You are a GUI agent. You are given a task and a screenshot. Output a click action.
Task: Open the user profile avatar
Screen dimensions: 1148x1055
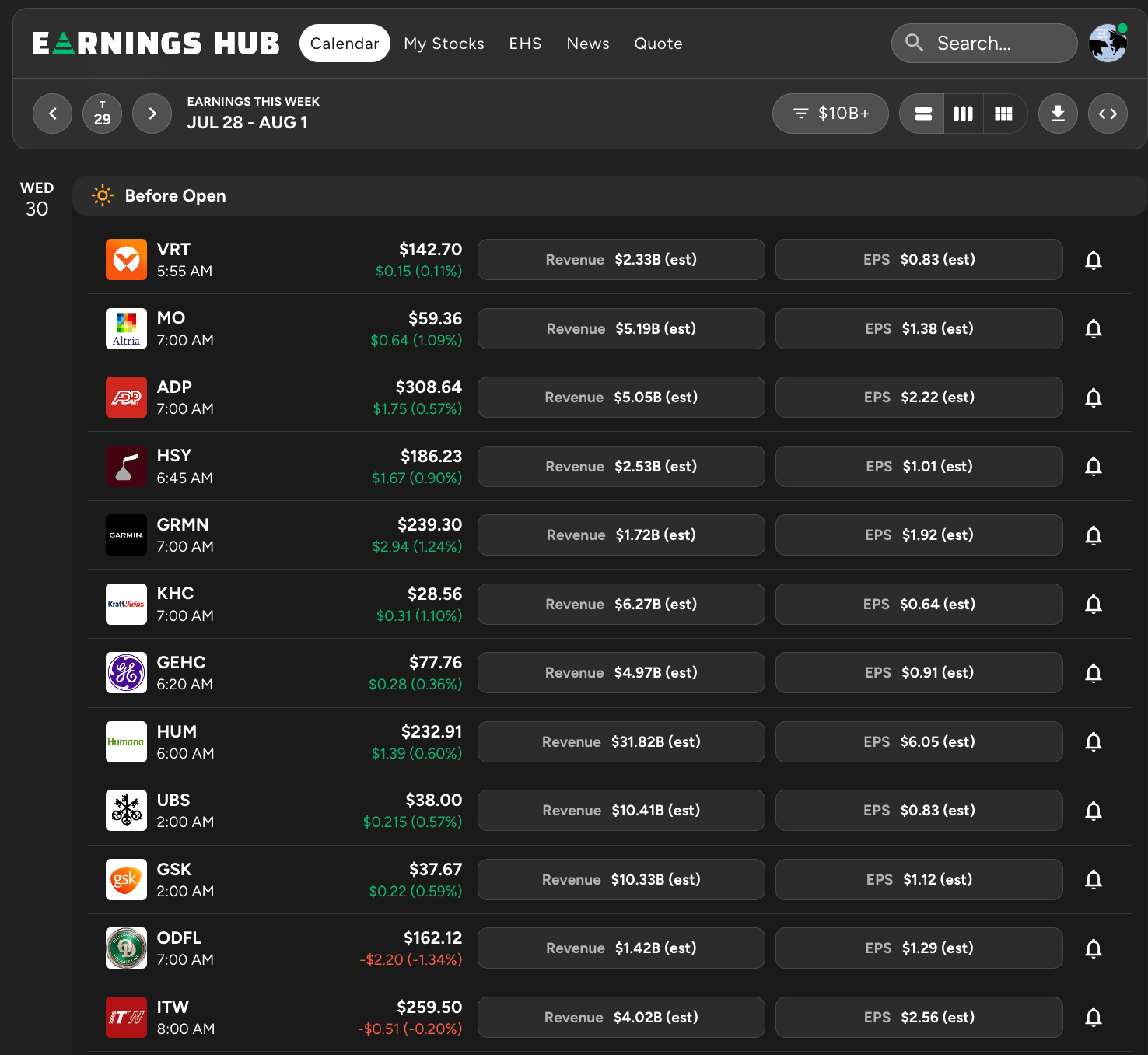(x=1108, y=43)
